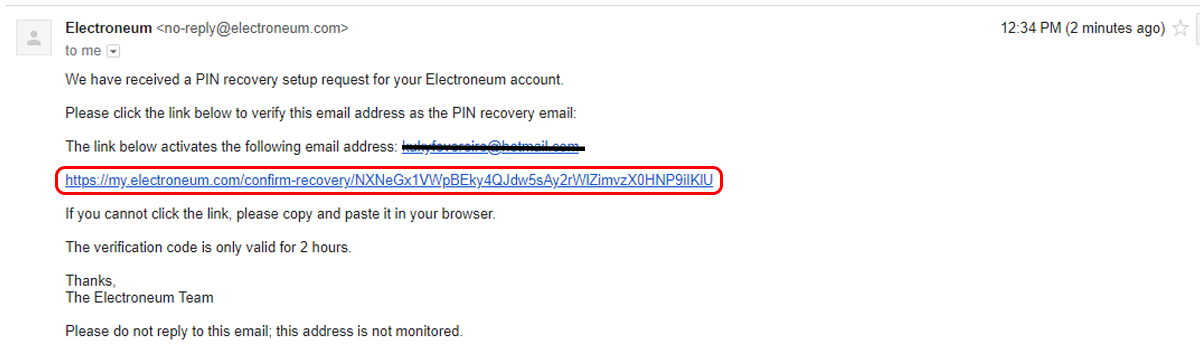
Task: Click the 'The link below activates' text
Action: pos(231,147)
